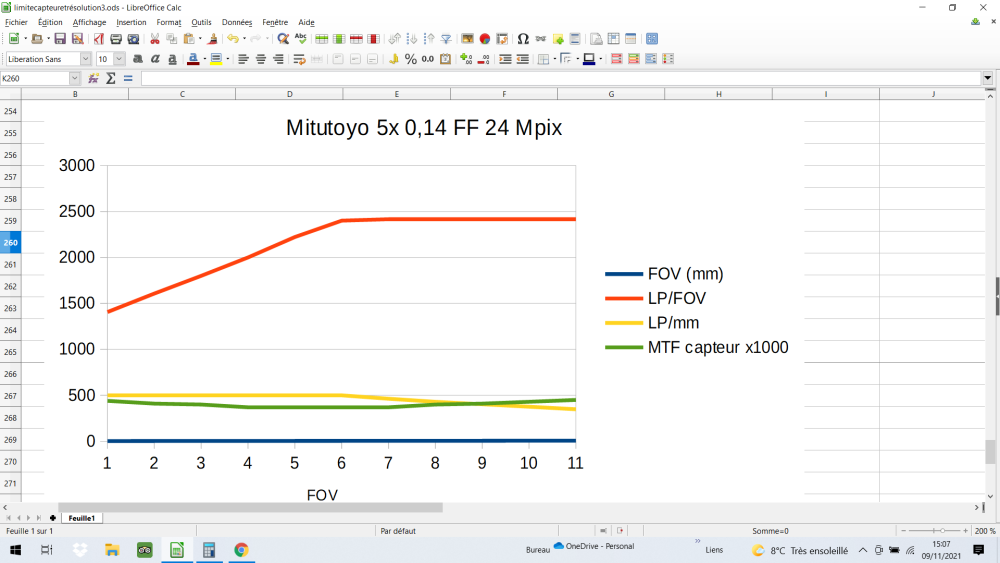1000x563 pixels.
Task: Open the Name Box cell reference dropdown
Action: click(75, 78)
